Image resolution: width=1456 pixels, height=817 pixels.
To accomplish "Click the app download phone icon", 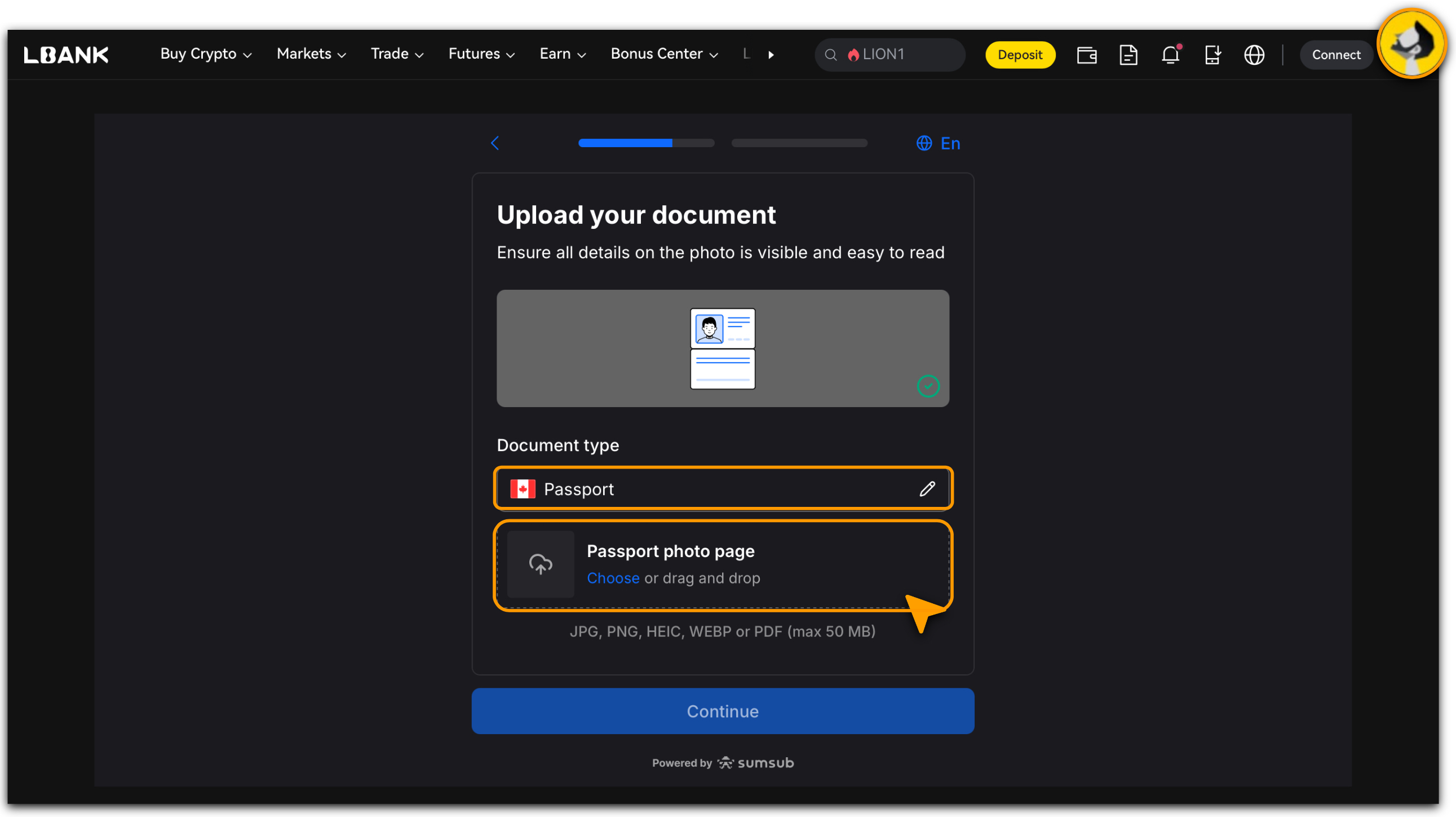I will (x=1212, y=55).
